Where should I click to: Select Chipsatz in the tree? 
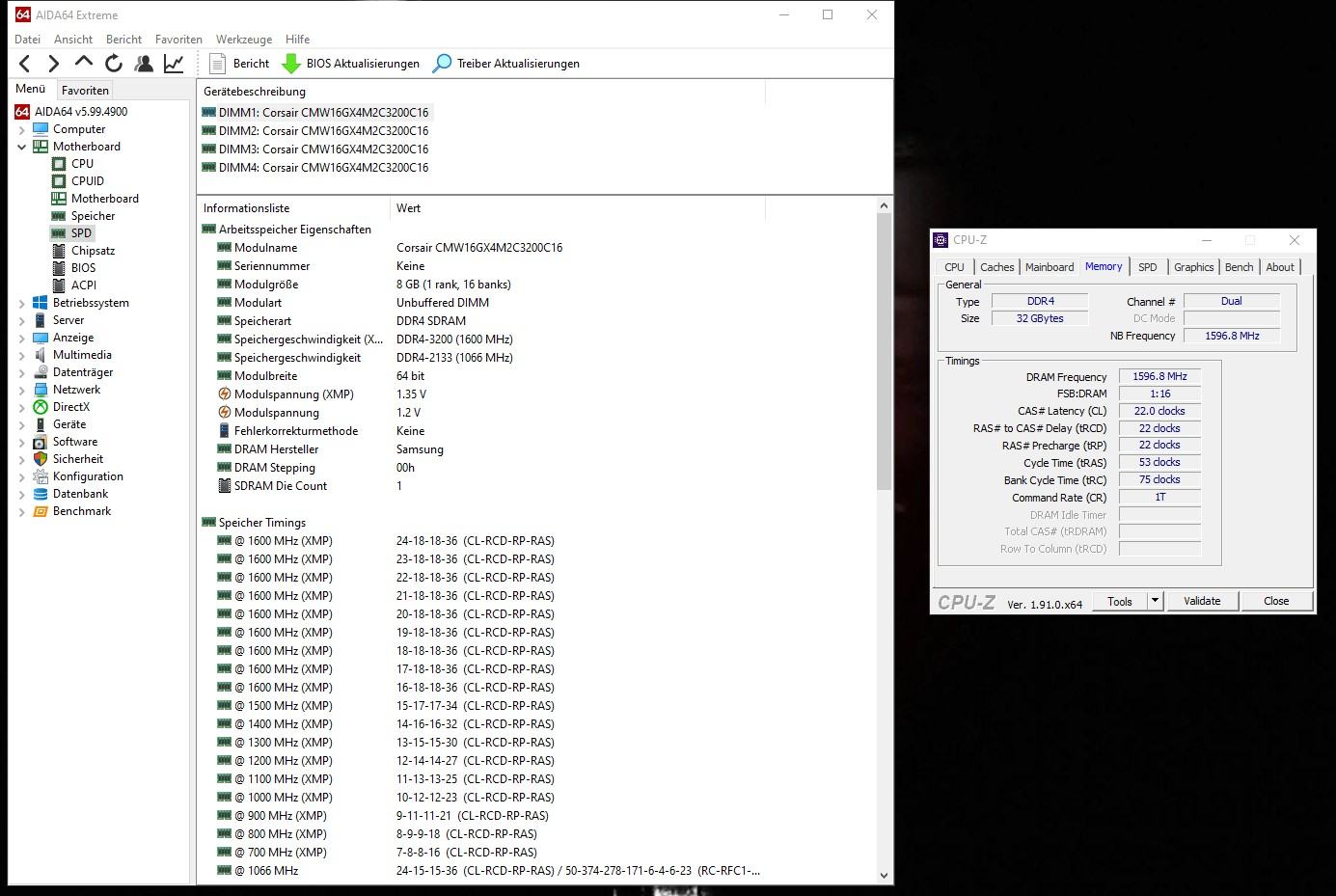click(93, 251)
